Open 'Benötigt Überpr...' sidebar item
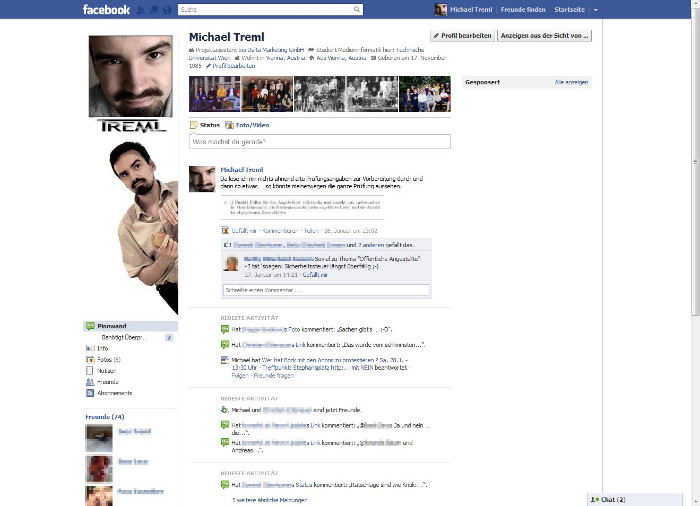 tap(124, 338)
